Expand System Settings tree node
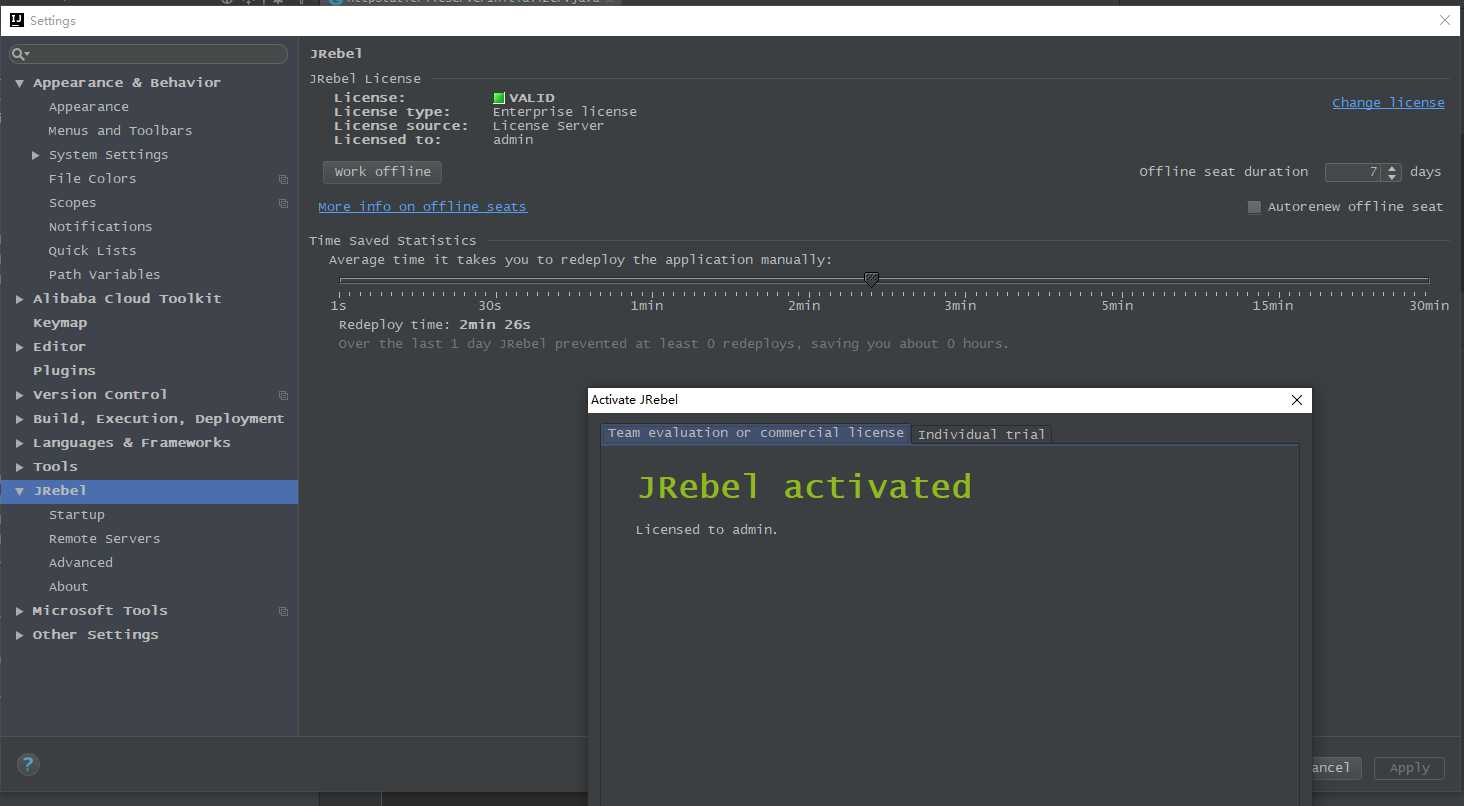 36,155
